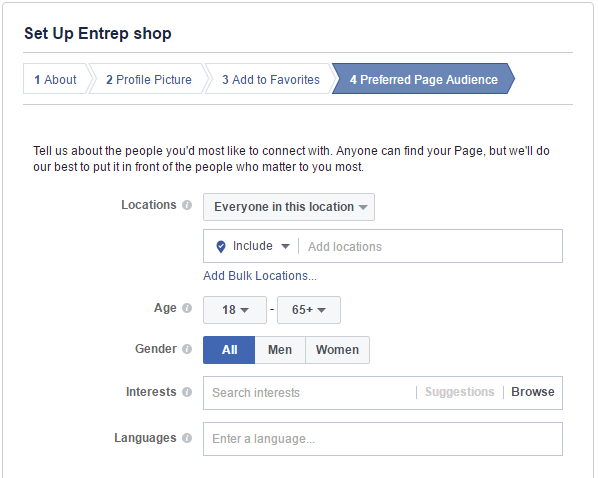Select All gender option
This screenshot has height=478, width=598.
click(229, 350)
